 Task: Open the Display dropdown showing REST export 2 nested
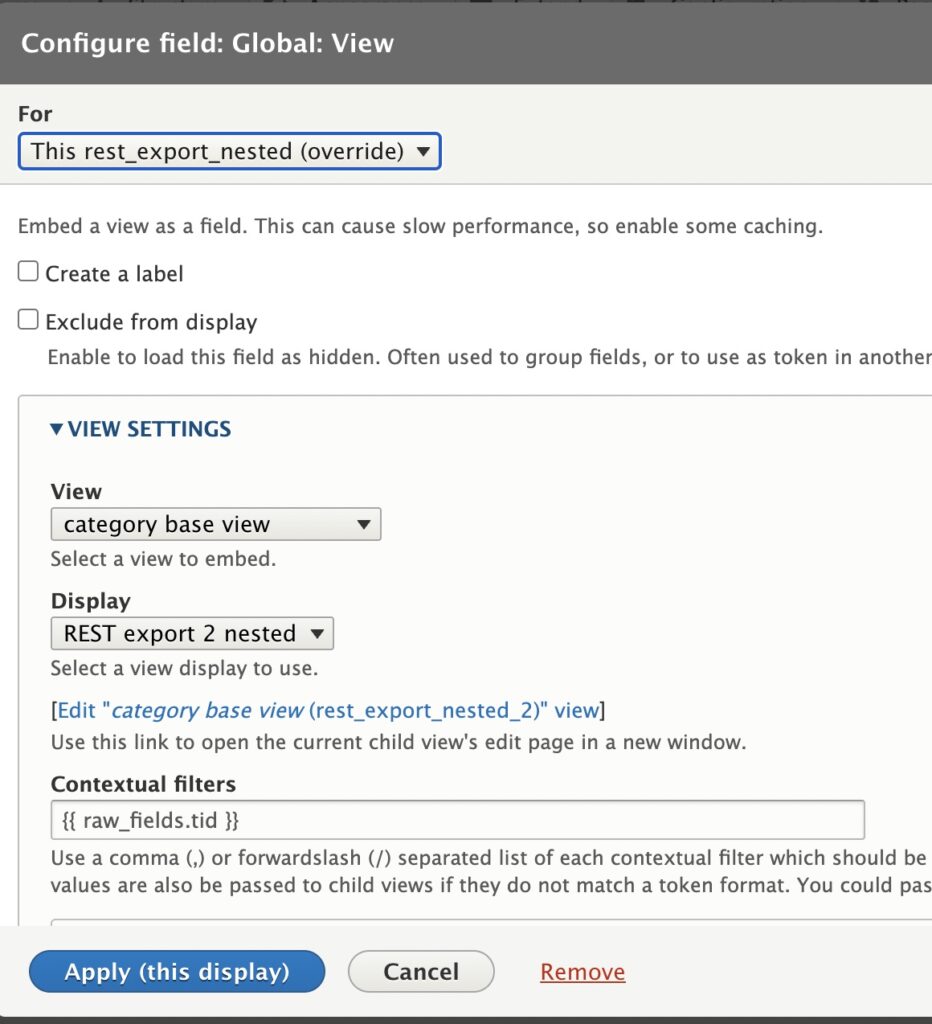[192, 633]
